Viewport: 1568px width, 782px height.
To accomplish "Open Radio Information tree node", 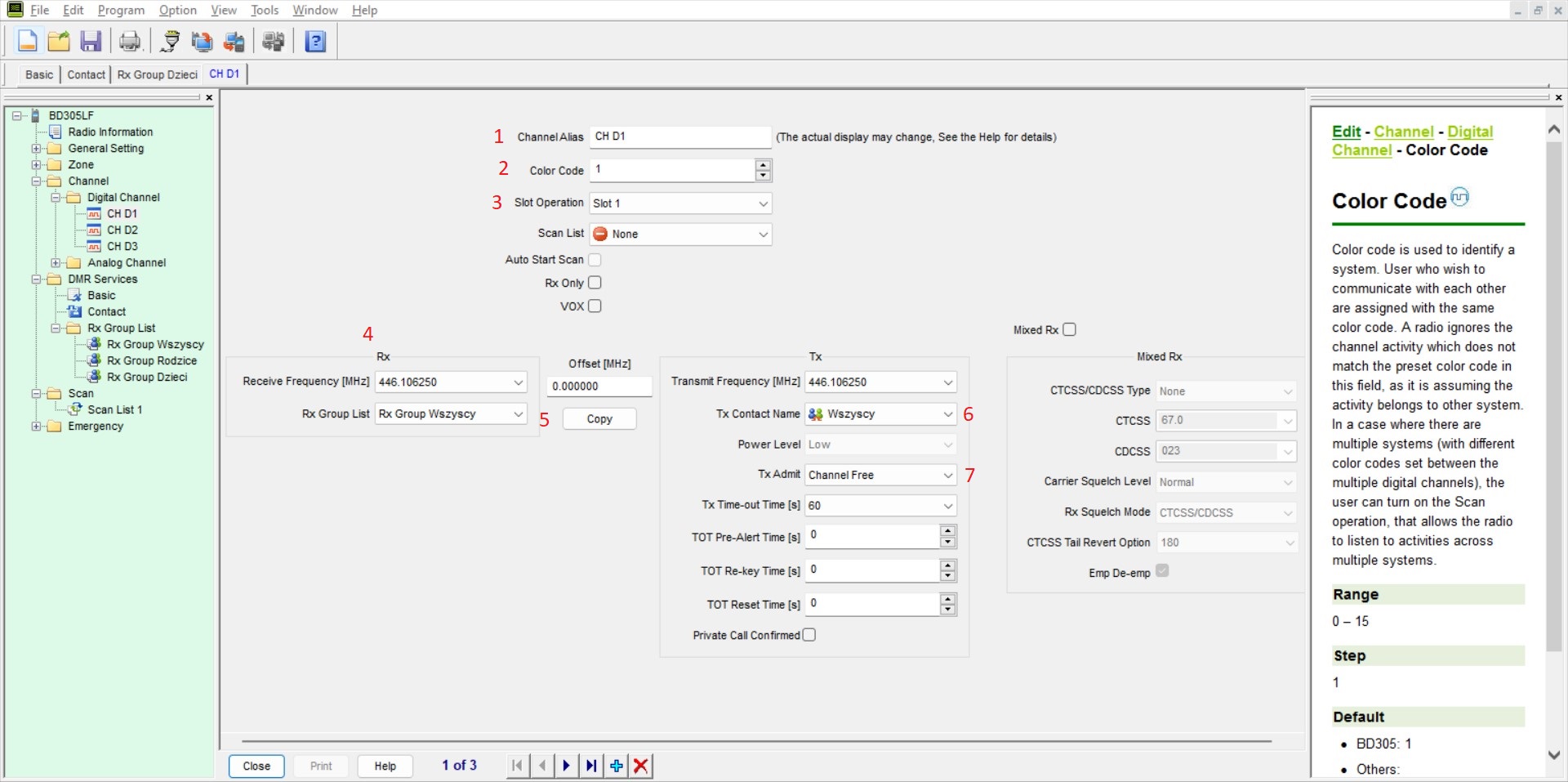I will [x=110, y=132].
